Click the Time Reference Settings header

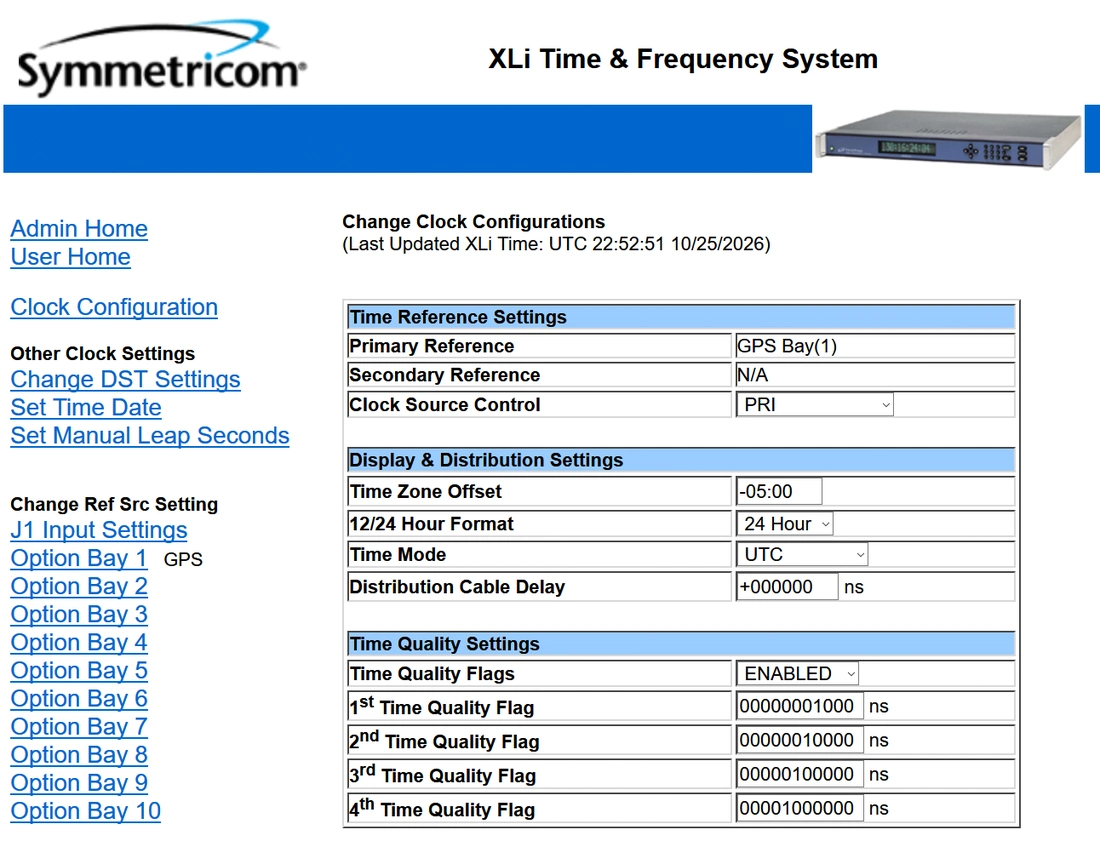coord(681,317)
